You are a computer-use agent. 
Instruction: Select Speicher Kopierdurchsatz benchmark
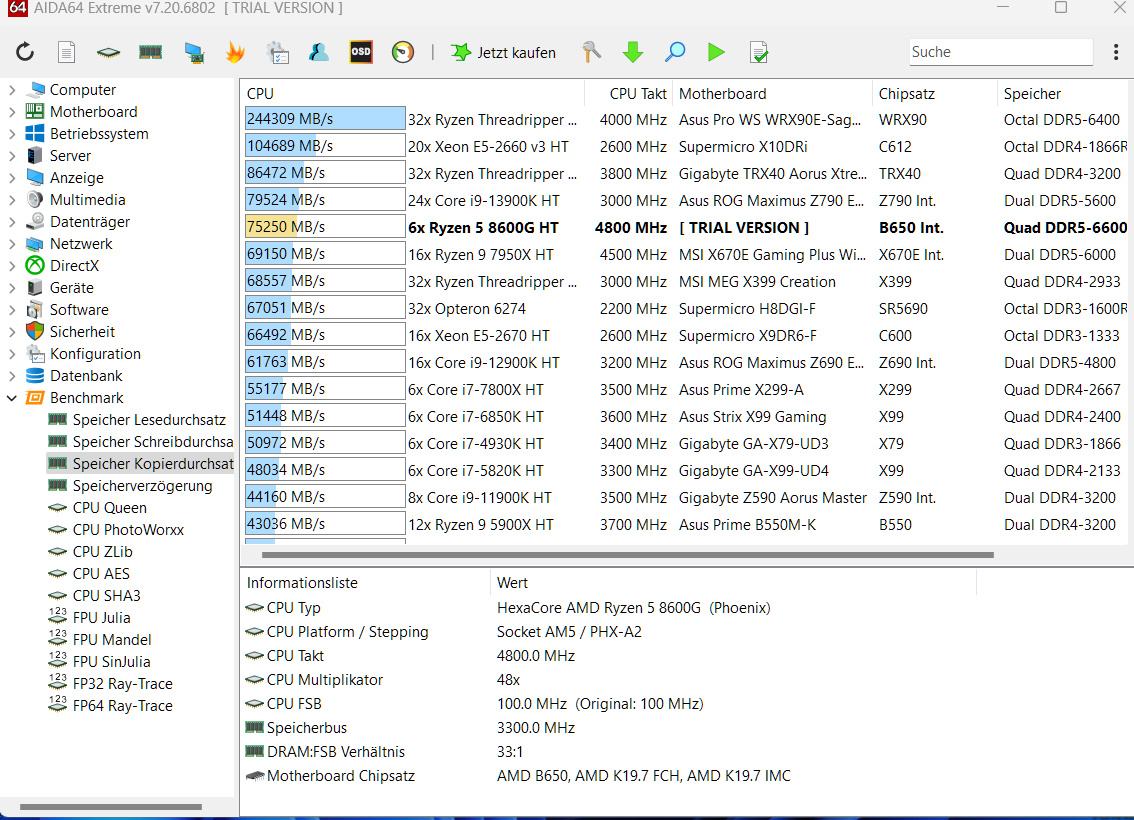(x=140, y=464)
